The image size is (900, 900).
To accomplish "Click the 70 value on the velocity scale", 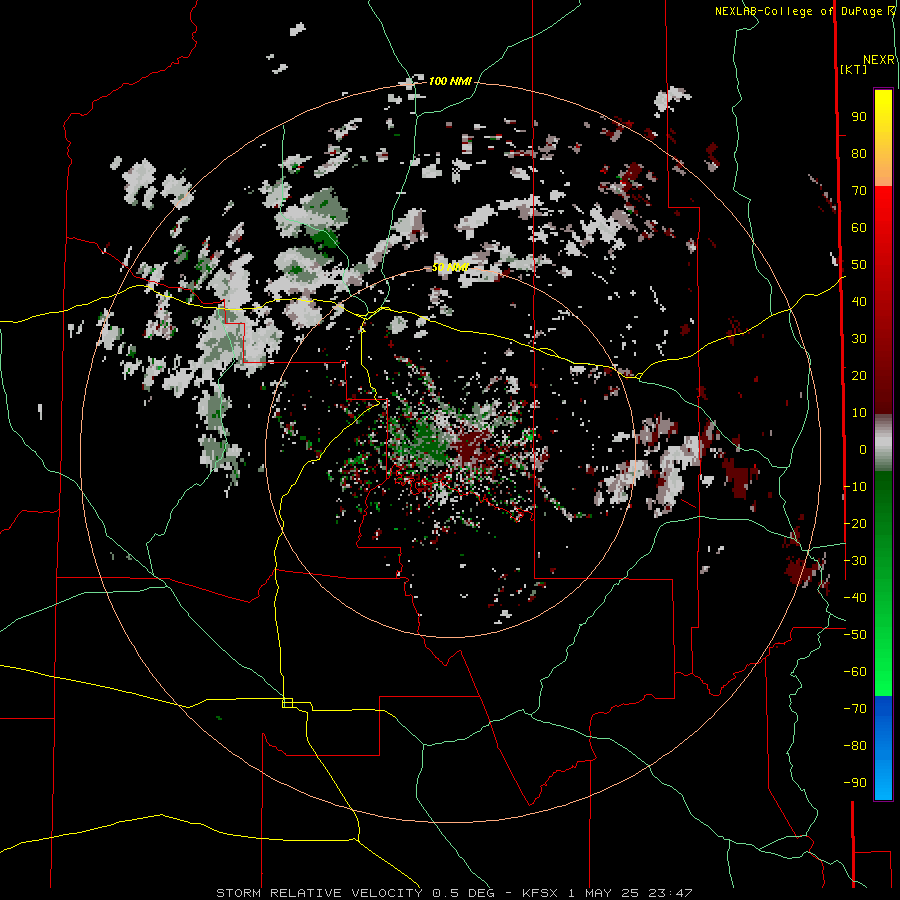I will pos(859,191).
